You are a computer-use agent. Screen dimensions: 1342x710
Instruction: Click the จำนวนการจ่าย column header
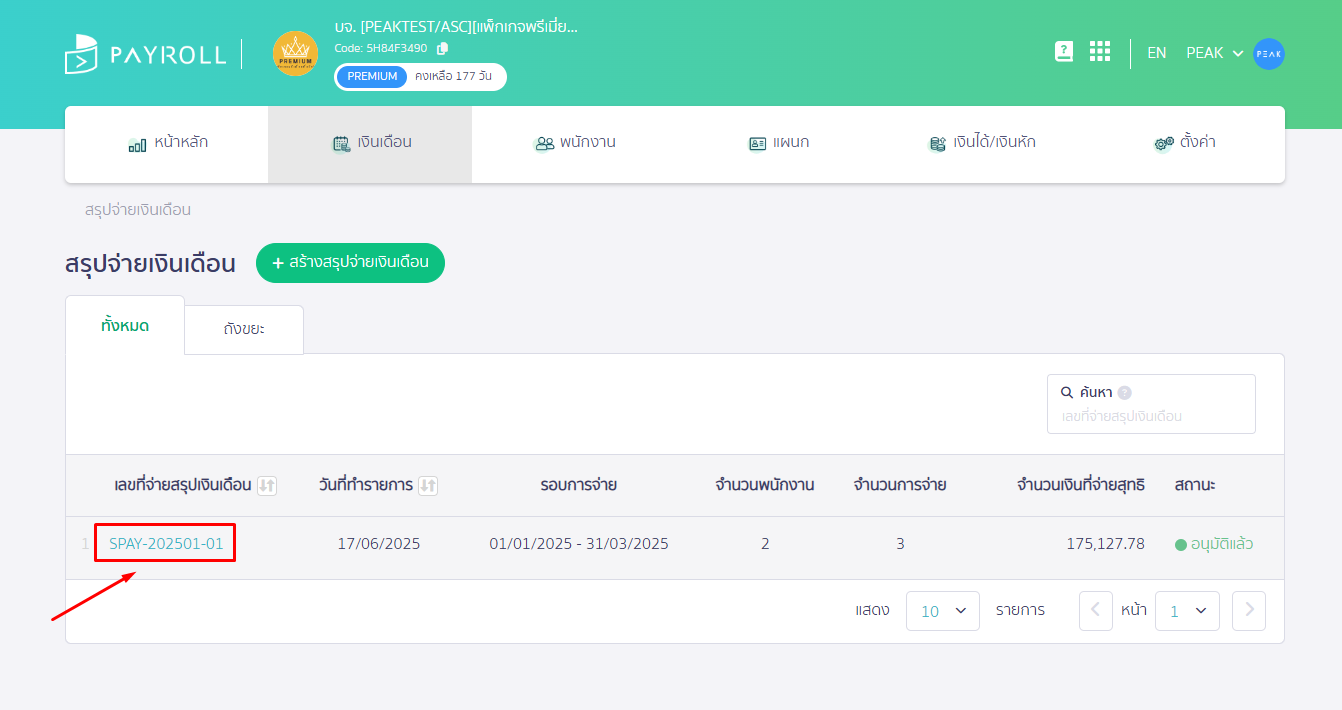(x=900, y=485)
